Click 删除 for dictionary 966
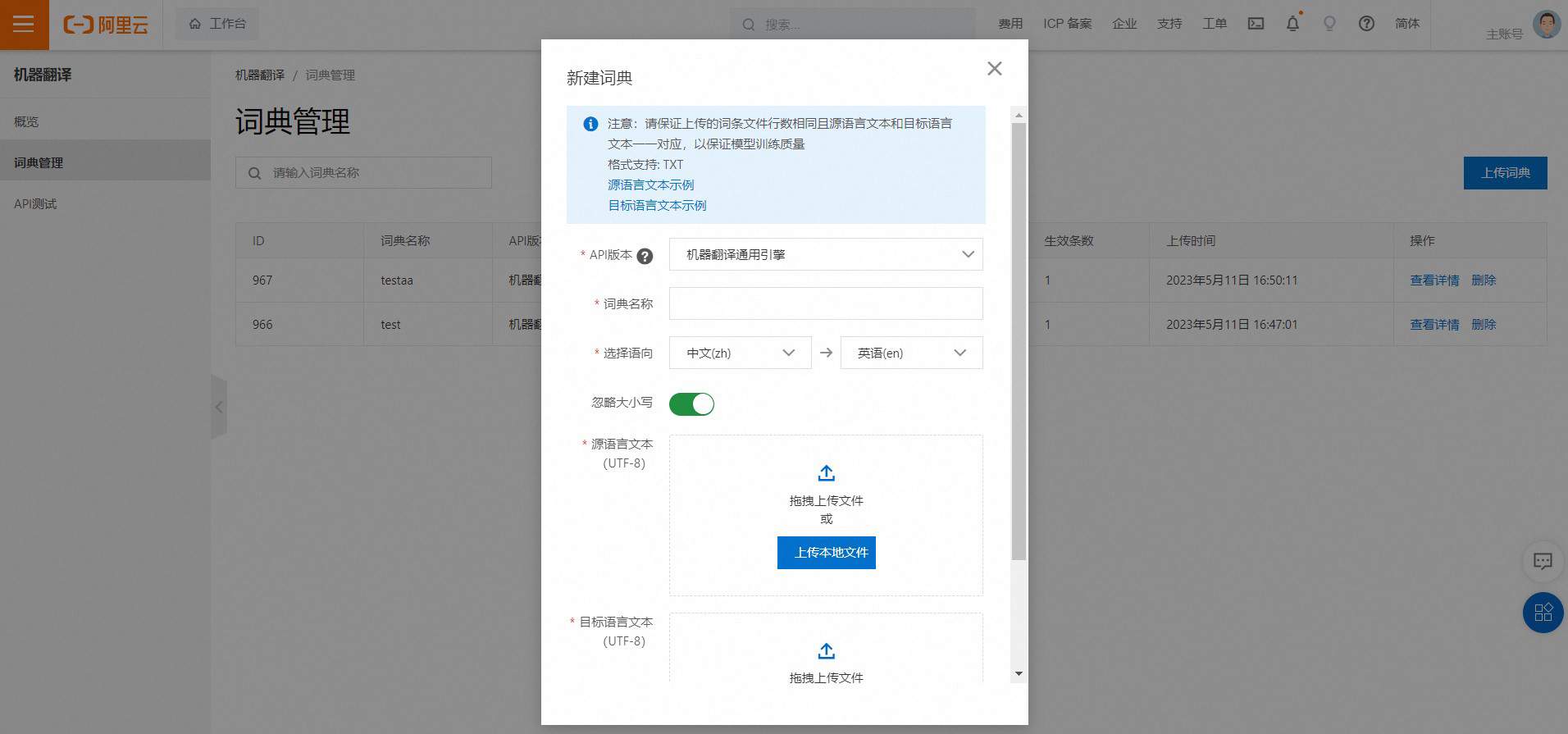1568x734 pixels. [1484, 325]
